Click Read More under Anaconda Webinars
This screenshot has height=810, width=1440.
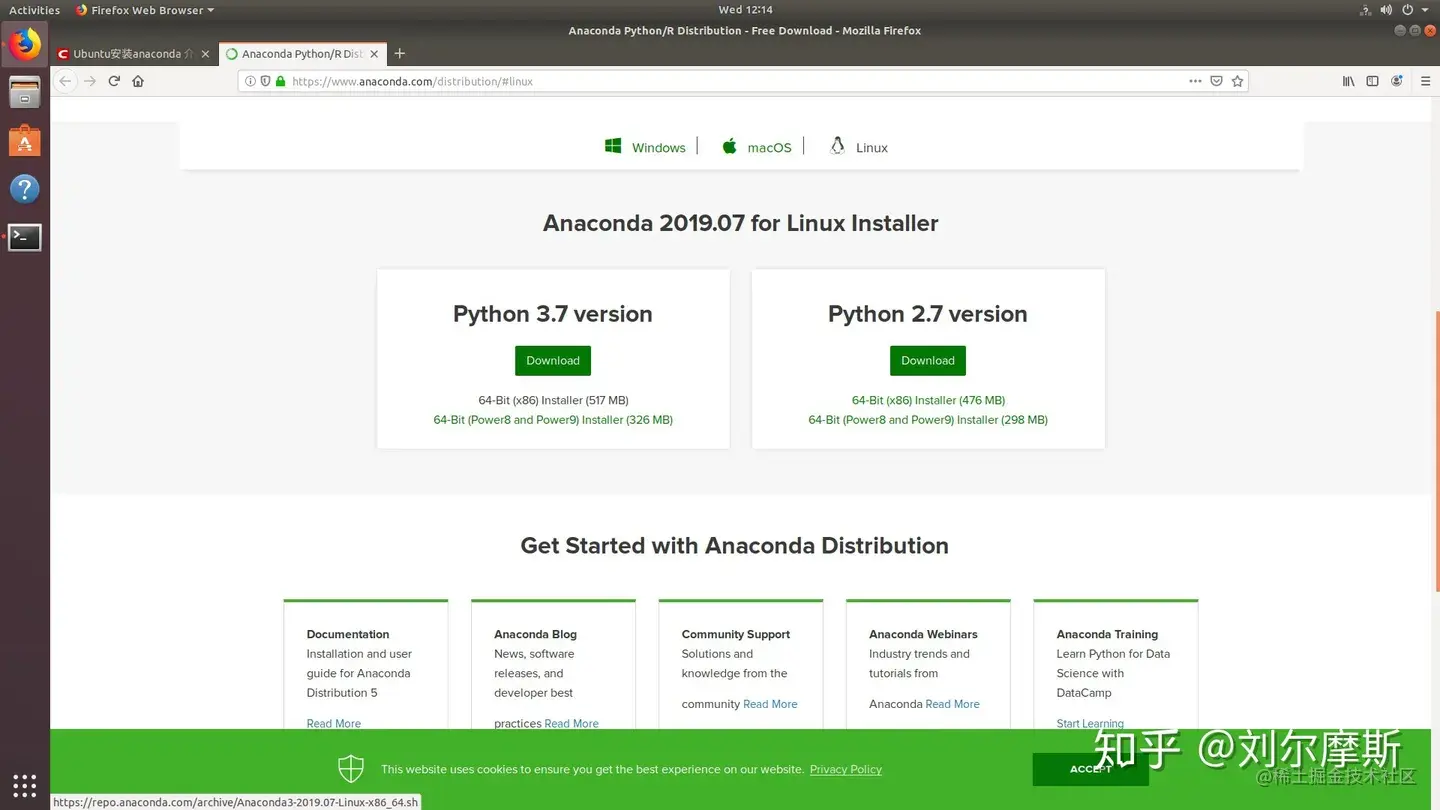[952, 704]
